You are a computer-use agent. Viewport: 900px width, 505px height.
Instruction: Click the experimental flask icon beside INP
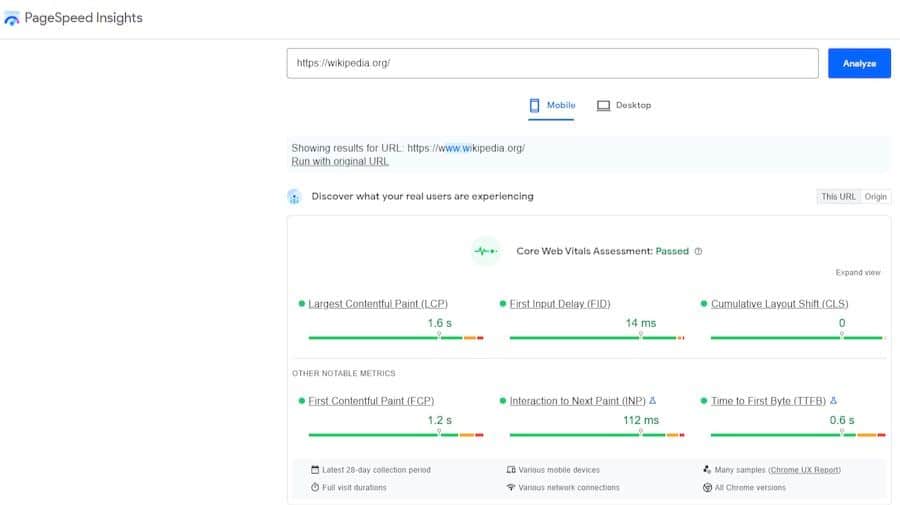(x=653, y=400)
